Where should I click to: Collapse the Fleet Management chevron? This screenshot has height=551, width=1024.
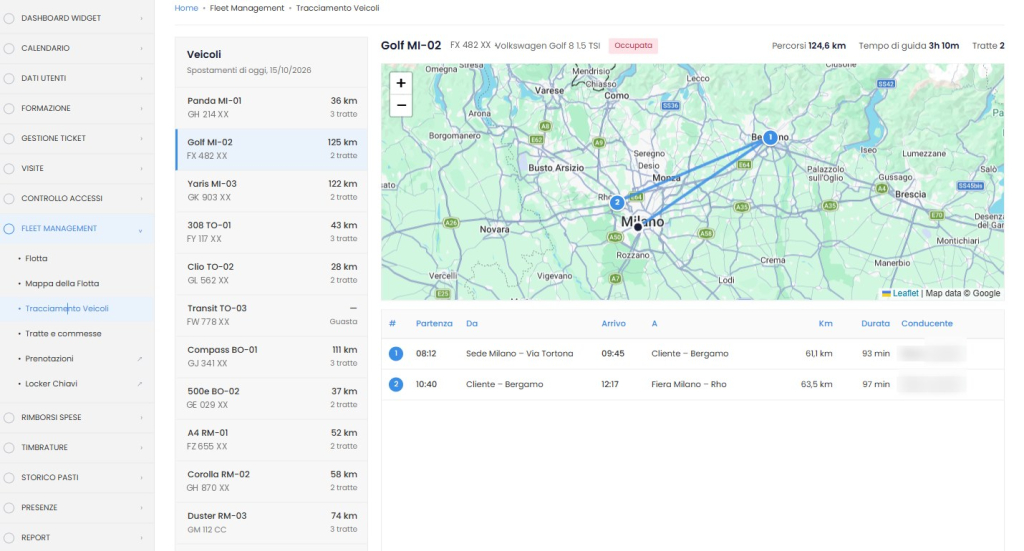(140, 230)
